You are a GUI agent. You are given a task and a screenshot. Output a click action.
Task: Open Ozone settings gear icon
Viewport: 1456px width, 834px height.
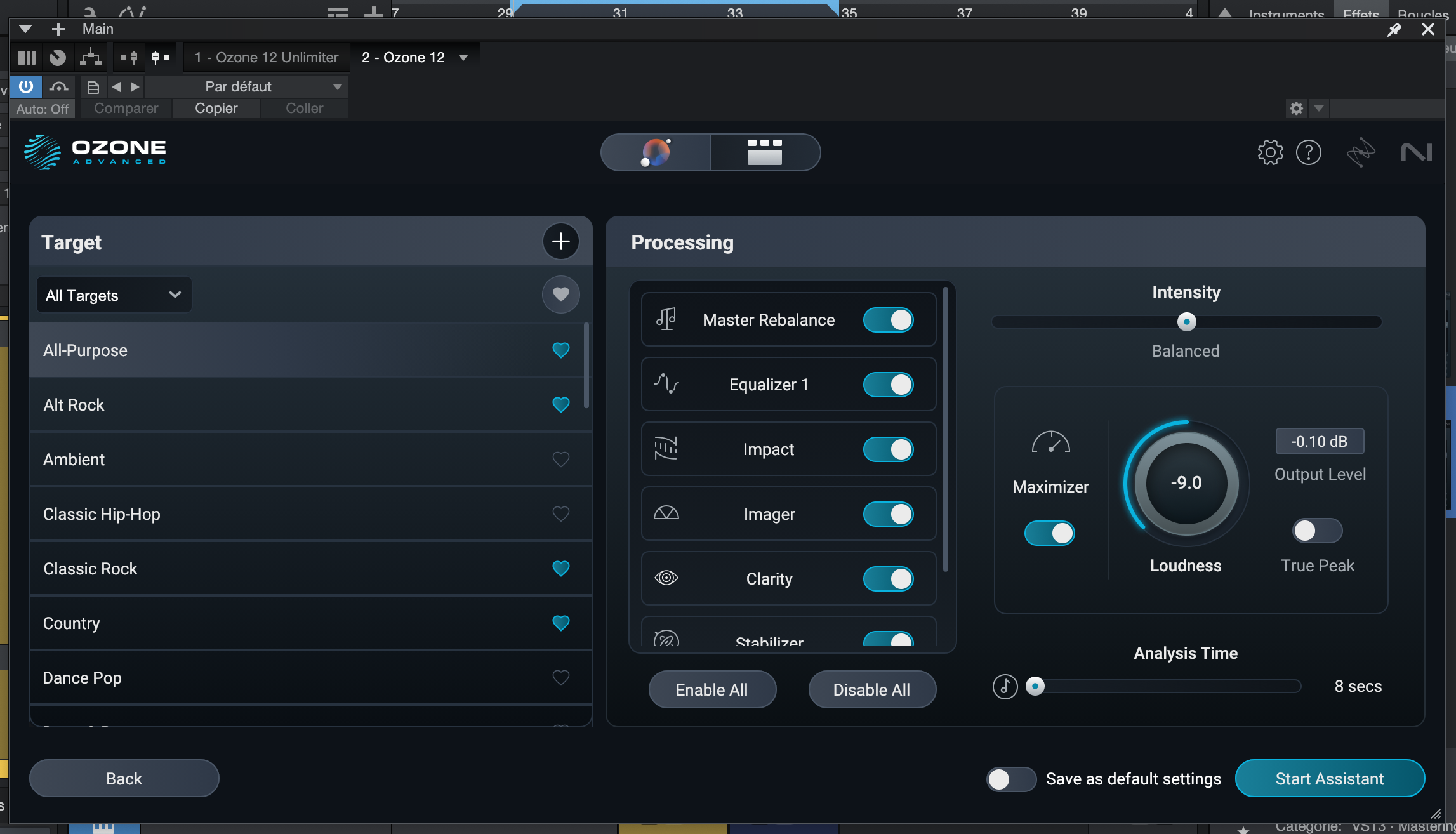[1270, 152]
